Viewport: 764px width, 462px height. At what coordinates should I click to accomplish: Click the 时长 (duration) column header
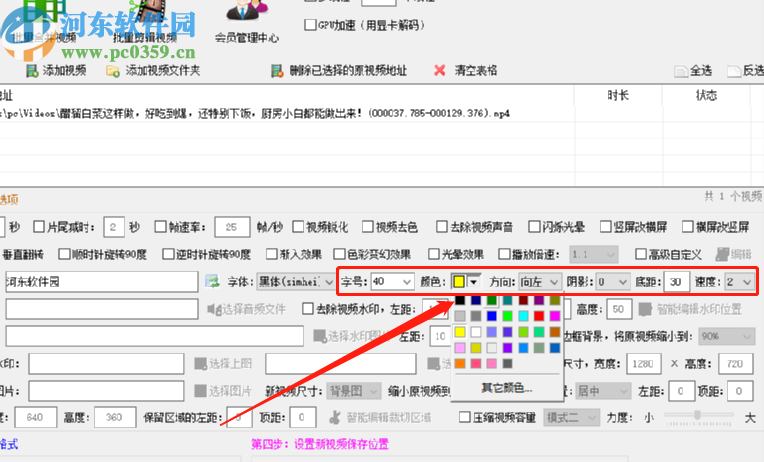(x=618, y=96)
